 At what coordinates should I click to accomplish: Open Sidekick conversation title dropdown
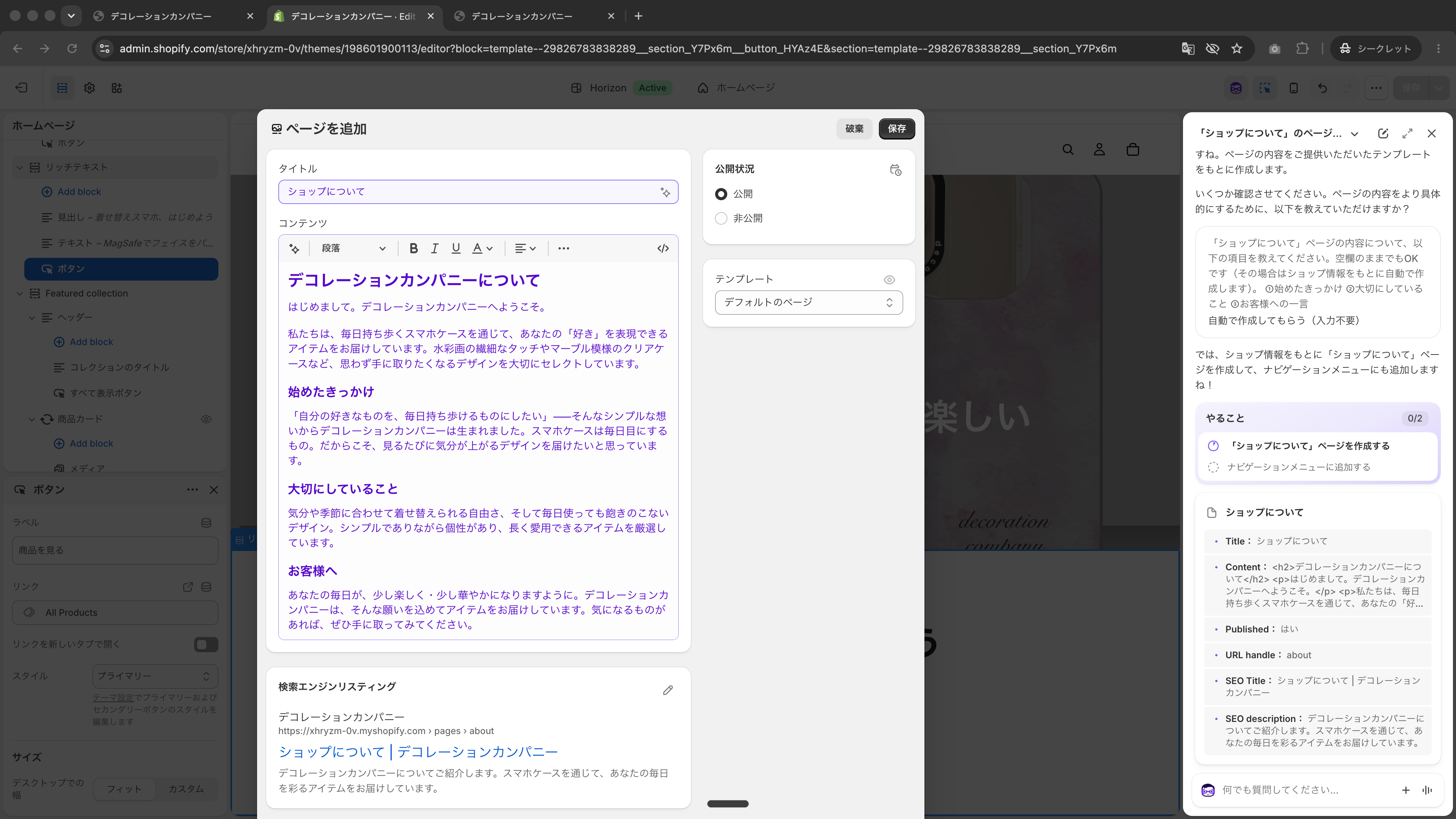pyautogui.click(x=1354, y=134)
